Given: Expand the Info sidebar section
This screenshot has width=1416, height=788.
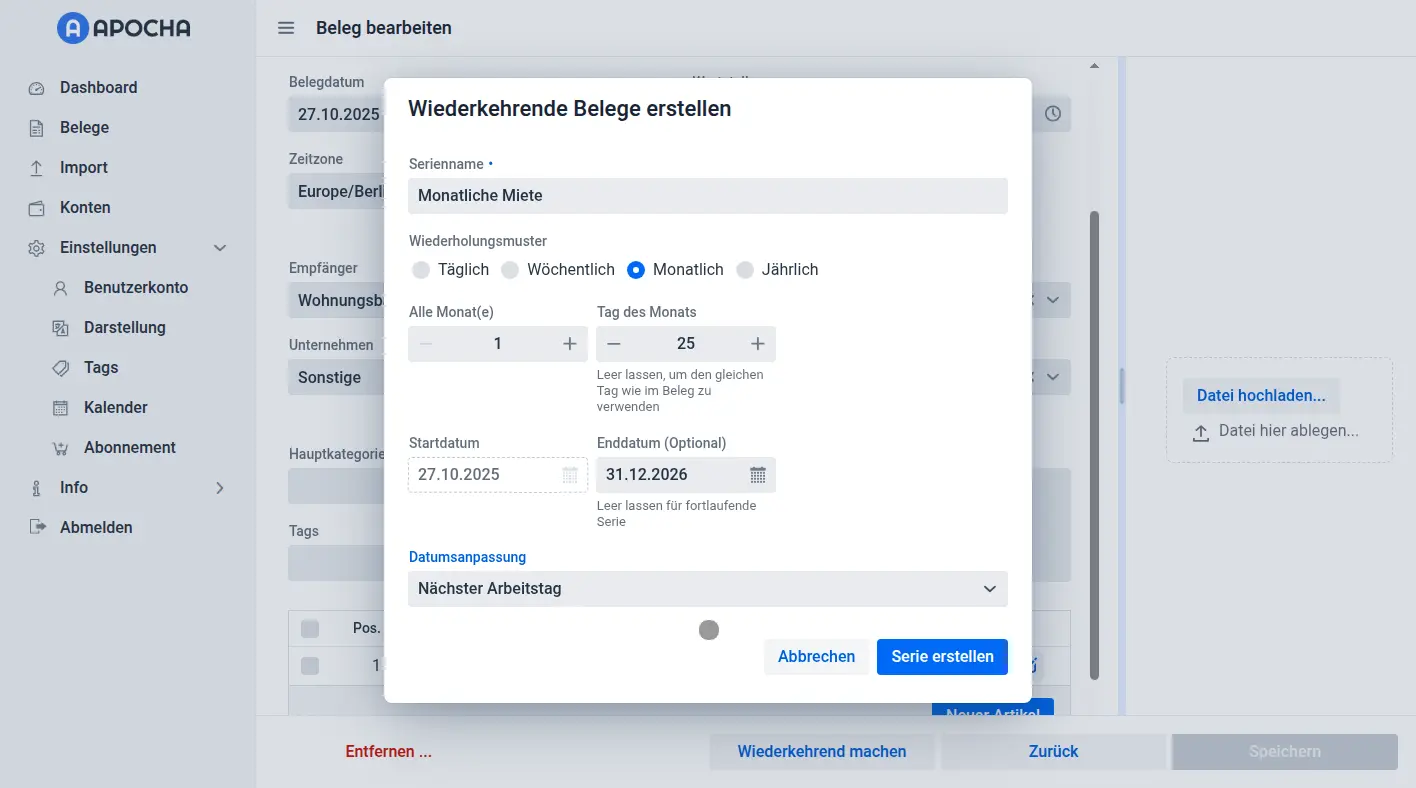Looking at the screenshot, I should tap(220, 488).
